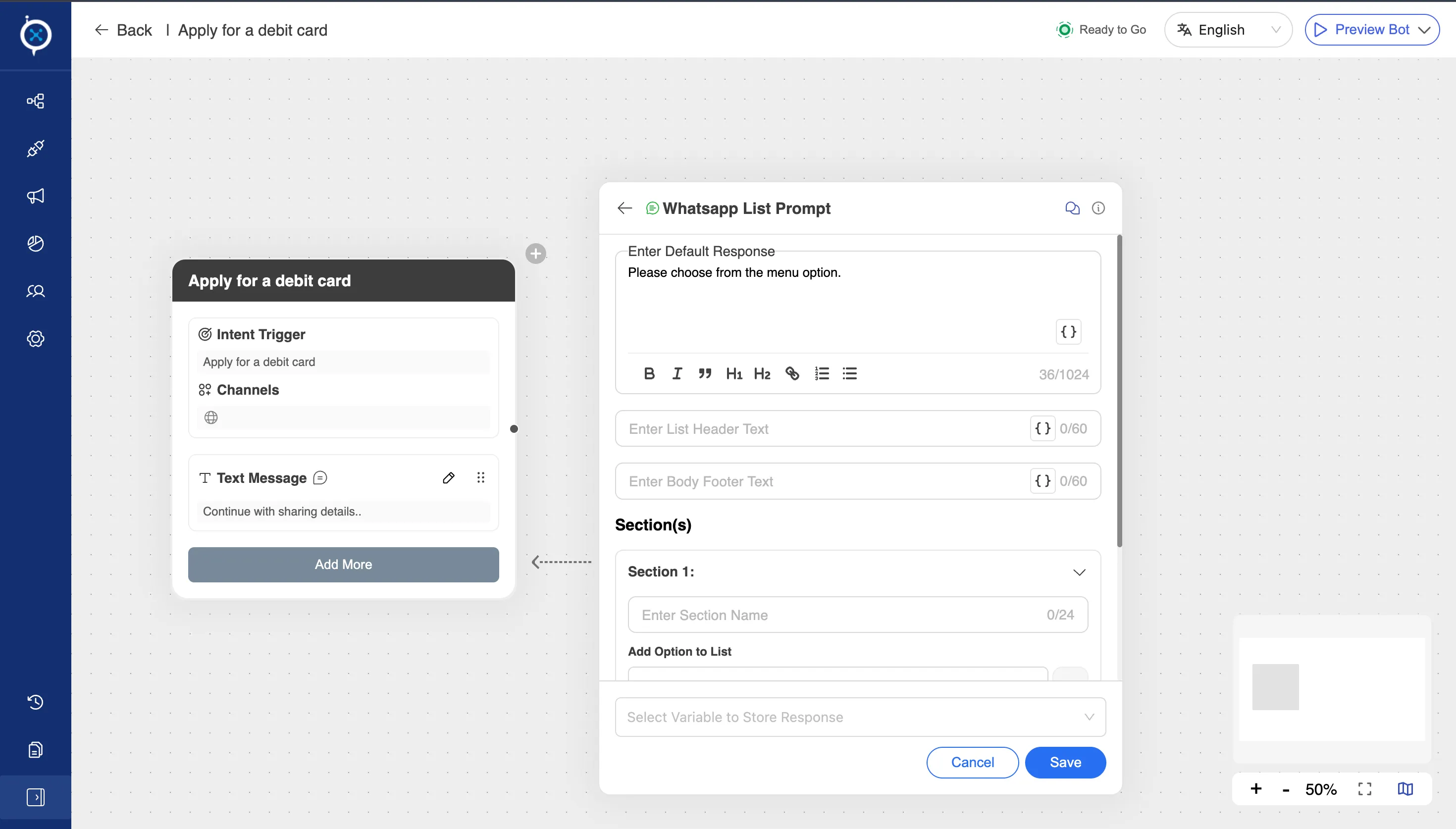Click the Add More button
This screenshot has height=829, width=1456.
coord(343,564)
